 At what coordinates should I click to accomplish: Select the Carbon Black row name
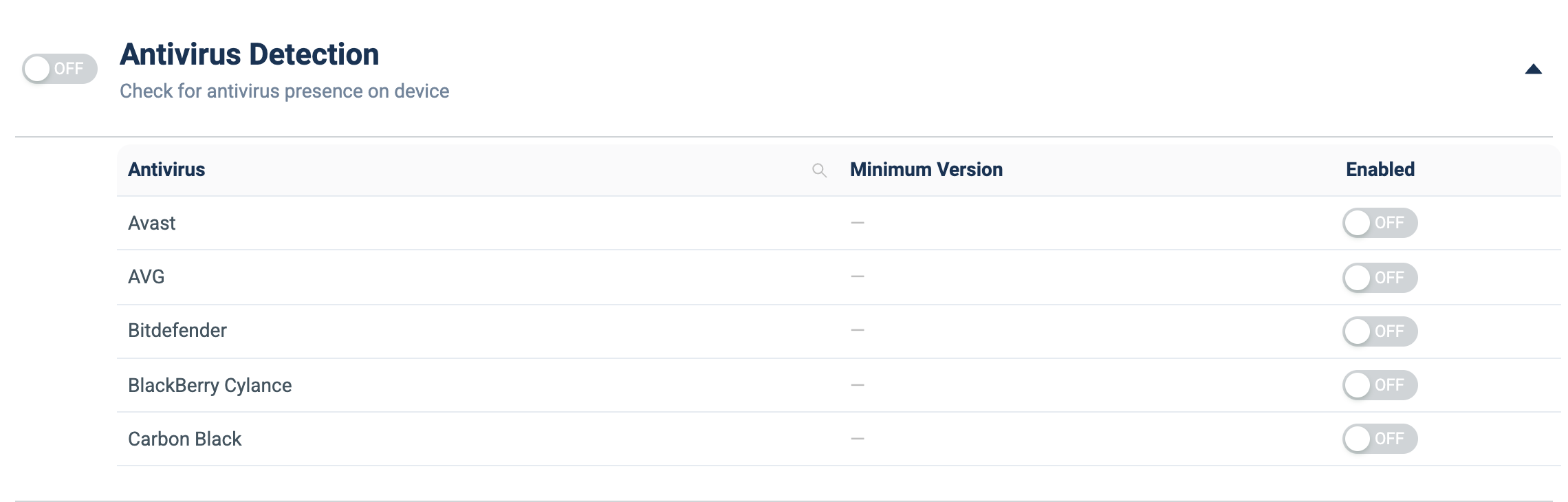click(185, 439)
